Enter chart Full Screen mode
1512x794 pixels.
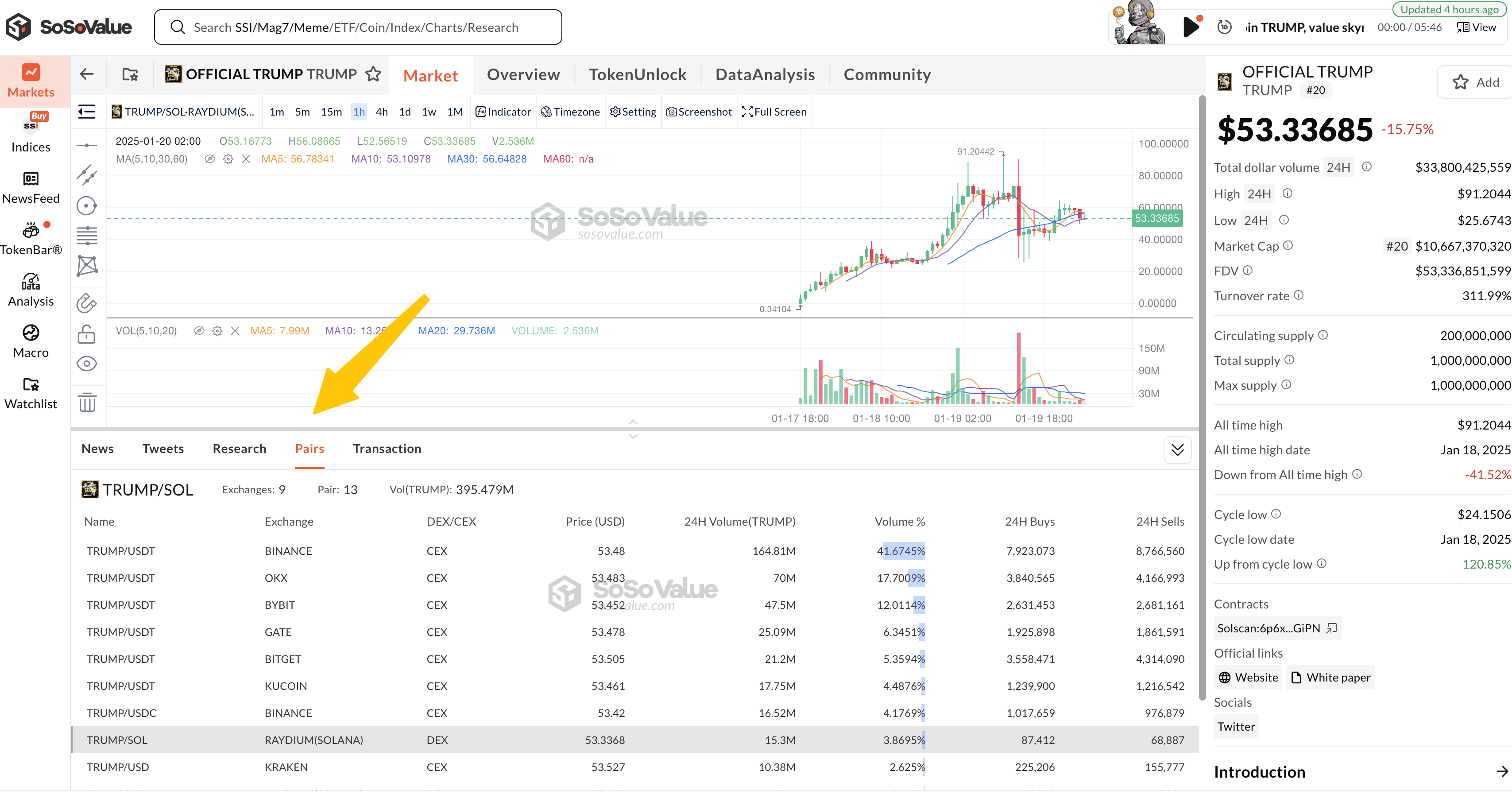(774, 112)
